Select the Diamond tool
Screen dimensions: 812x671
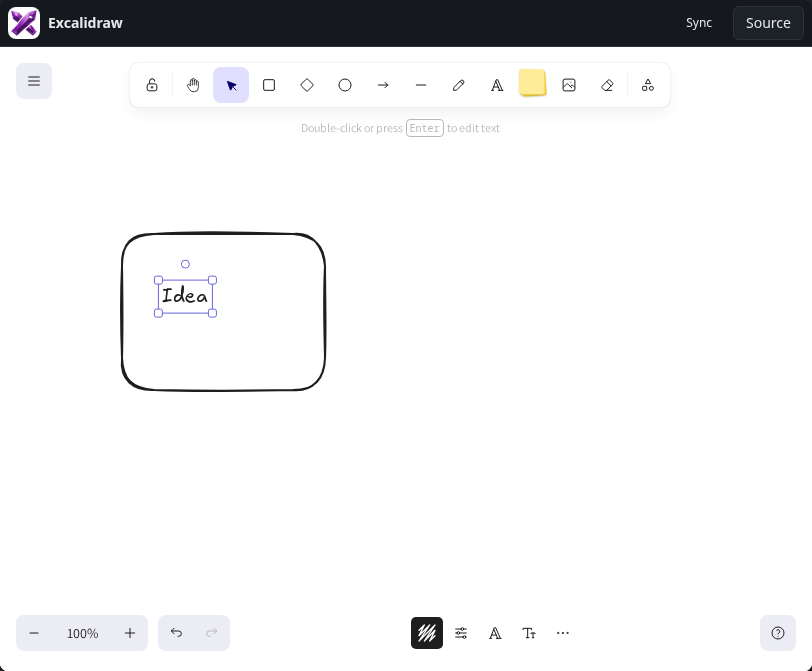pyautogui.click(x=307, y=85)
